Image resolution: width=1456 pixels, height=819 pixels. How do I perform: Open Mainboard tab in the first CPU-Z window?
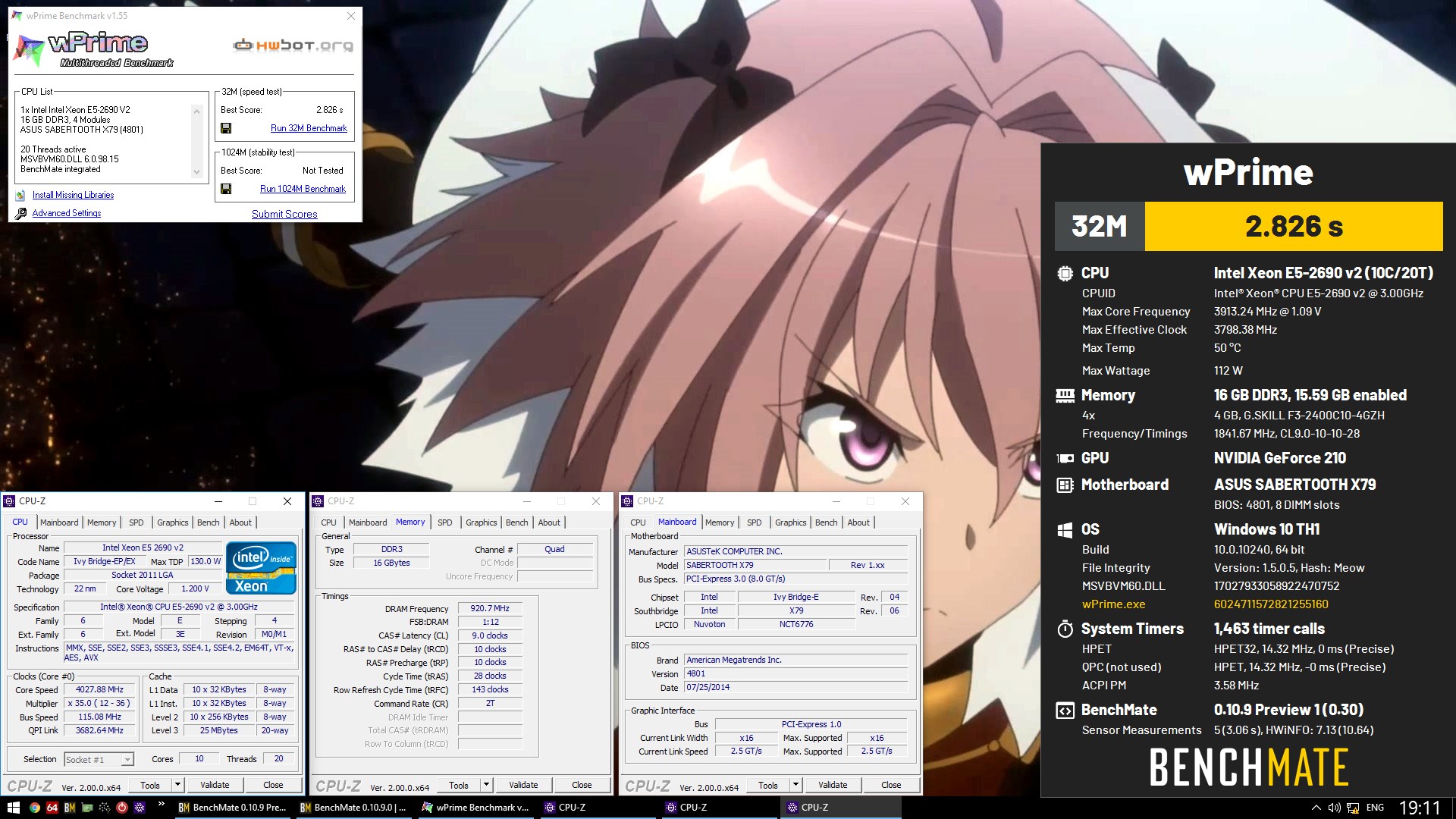(59, 522)
